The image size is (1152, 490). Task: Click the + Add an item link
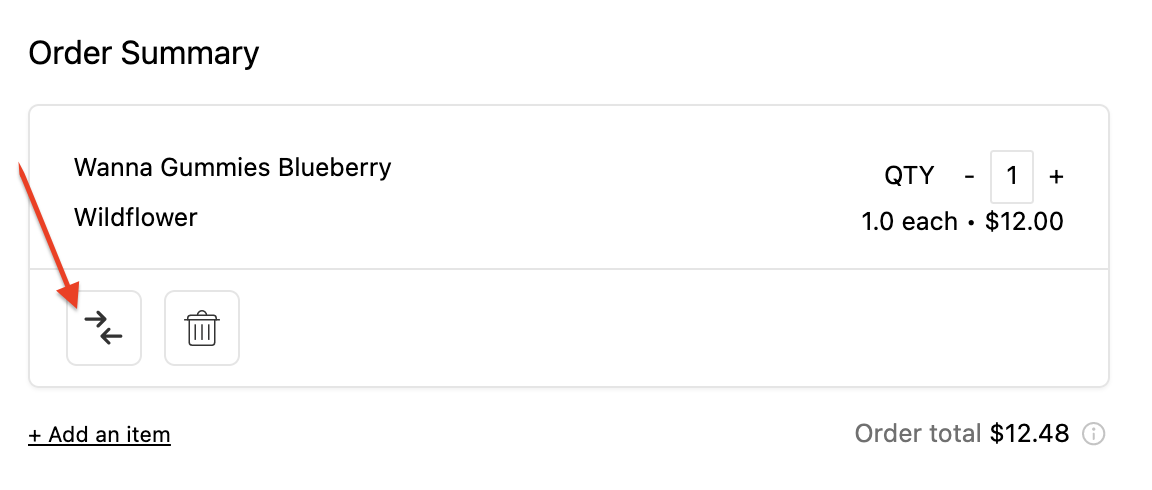[99, 435]
